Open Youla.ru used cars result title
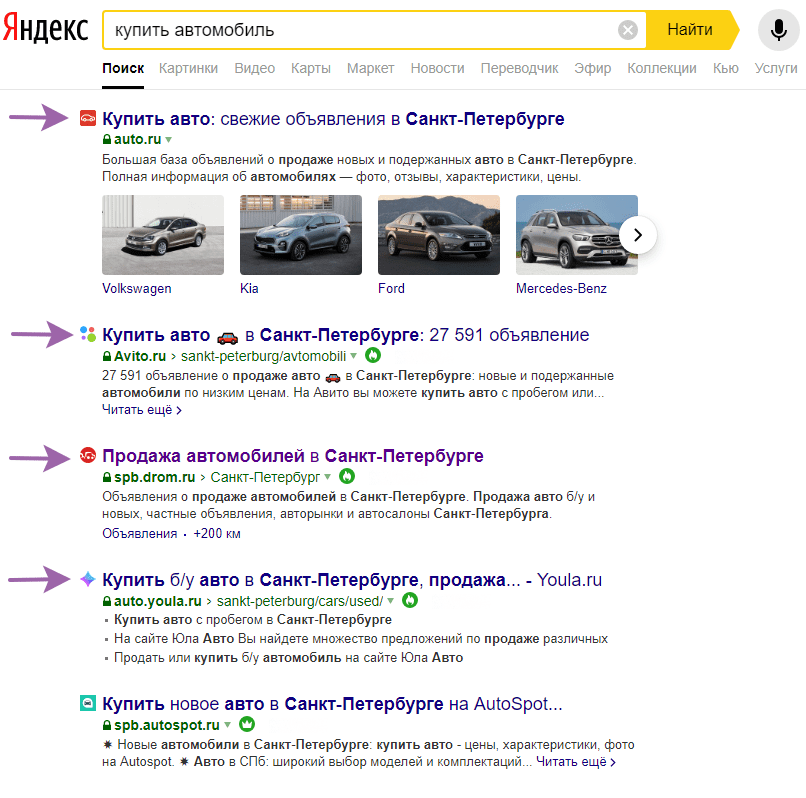 click(352, 579)
